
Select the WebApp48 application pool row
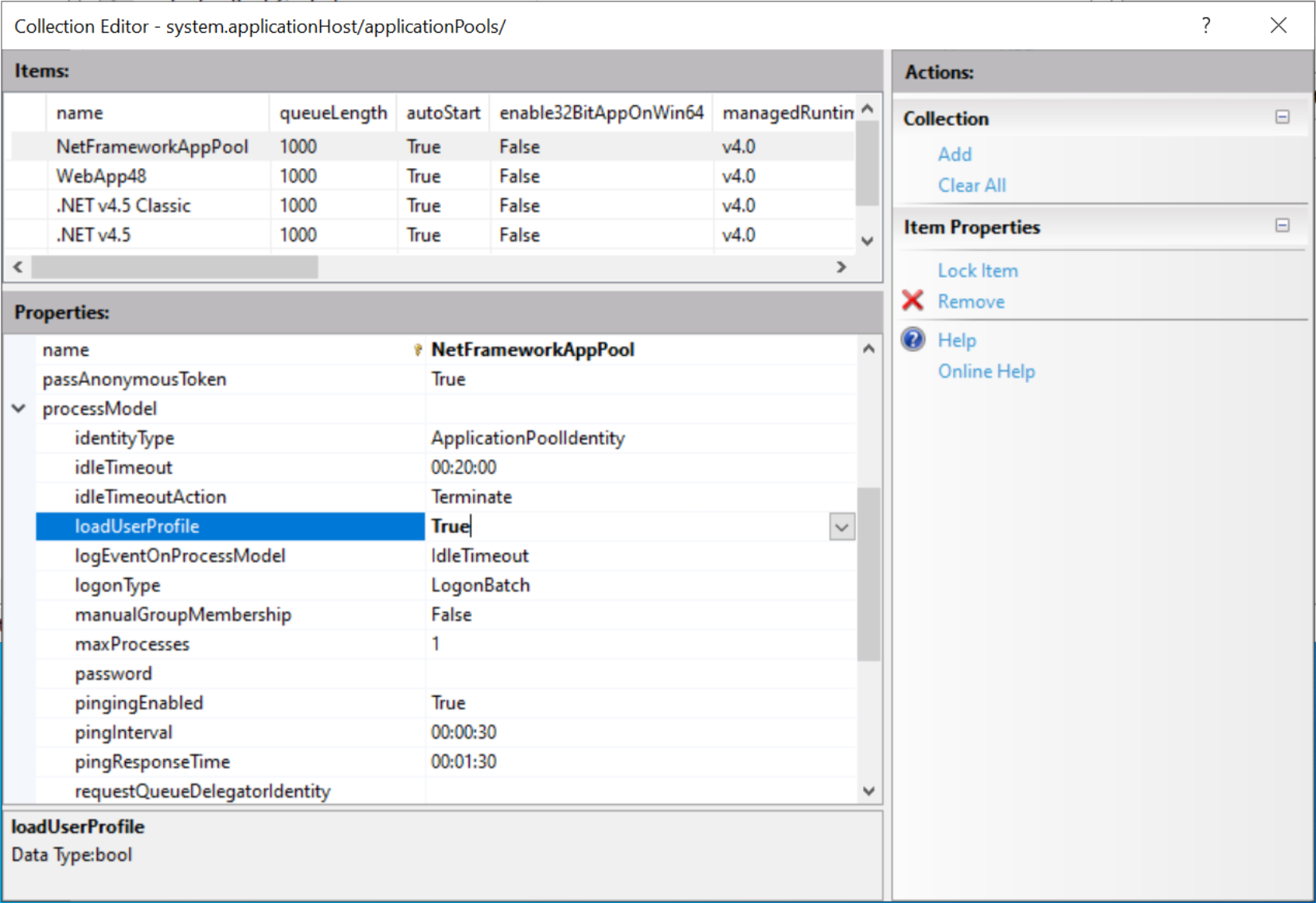click(101, 176)
